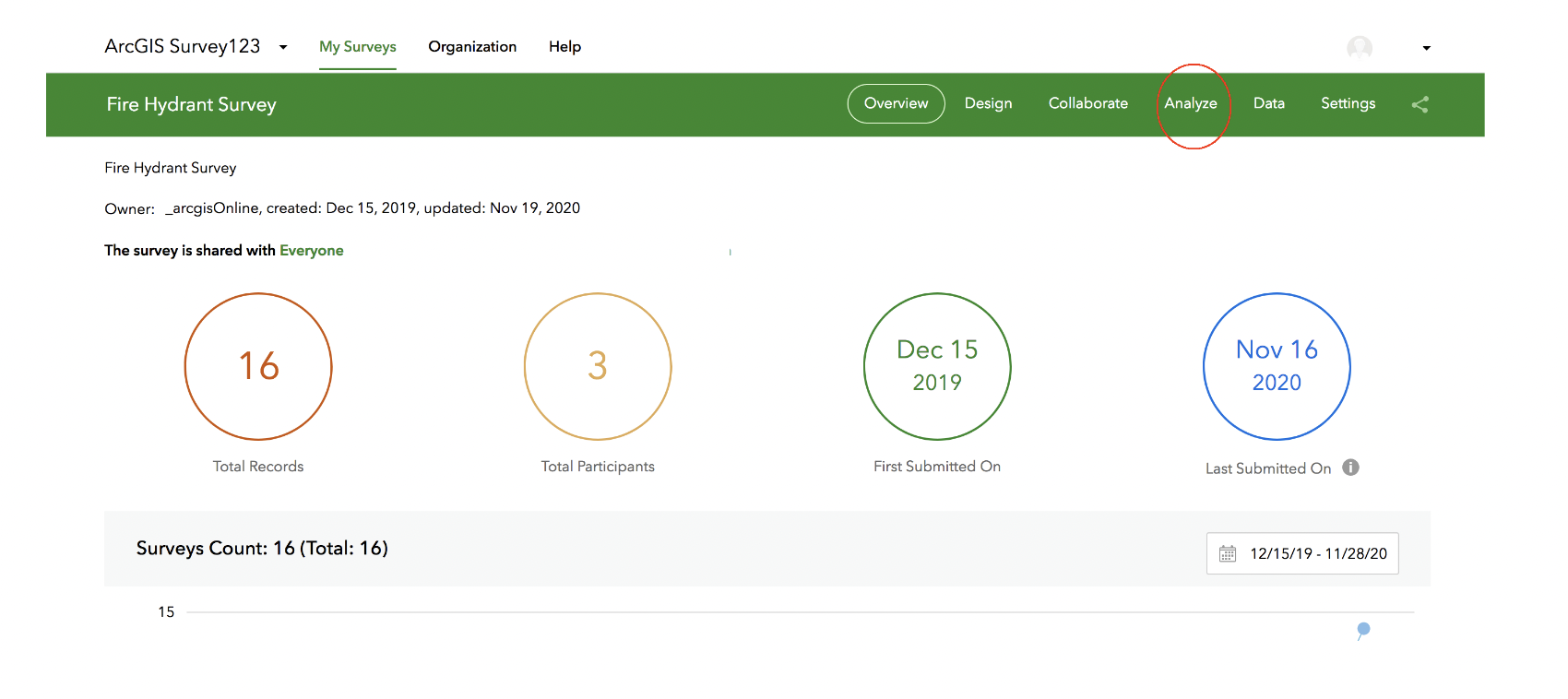
Task: Go to the My Surveys tab
Action: click(358, 47)
